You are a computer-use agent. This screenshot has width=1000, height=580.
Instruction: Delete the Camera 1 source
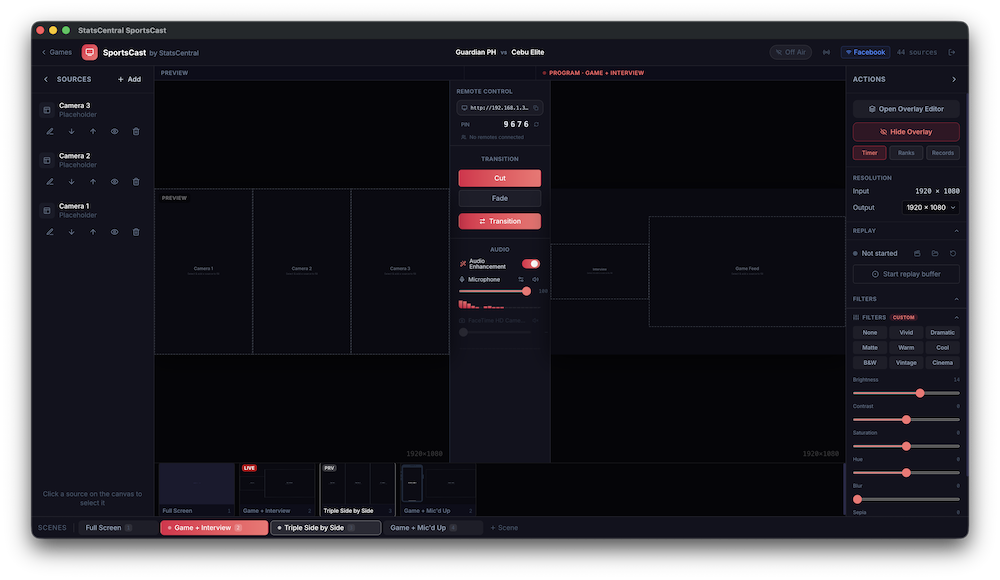(x=136, y=232)
